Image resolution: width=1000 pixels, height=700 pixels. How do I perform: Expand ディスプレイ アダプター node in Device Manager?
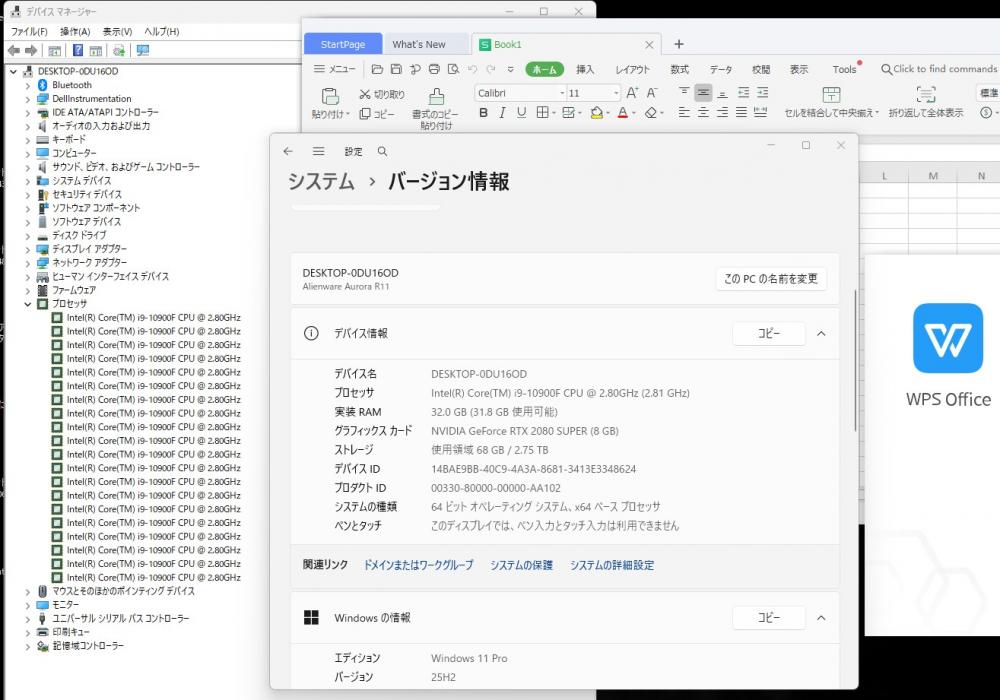pyautogui.click(x=27, y=249)
